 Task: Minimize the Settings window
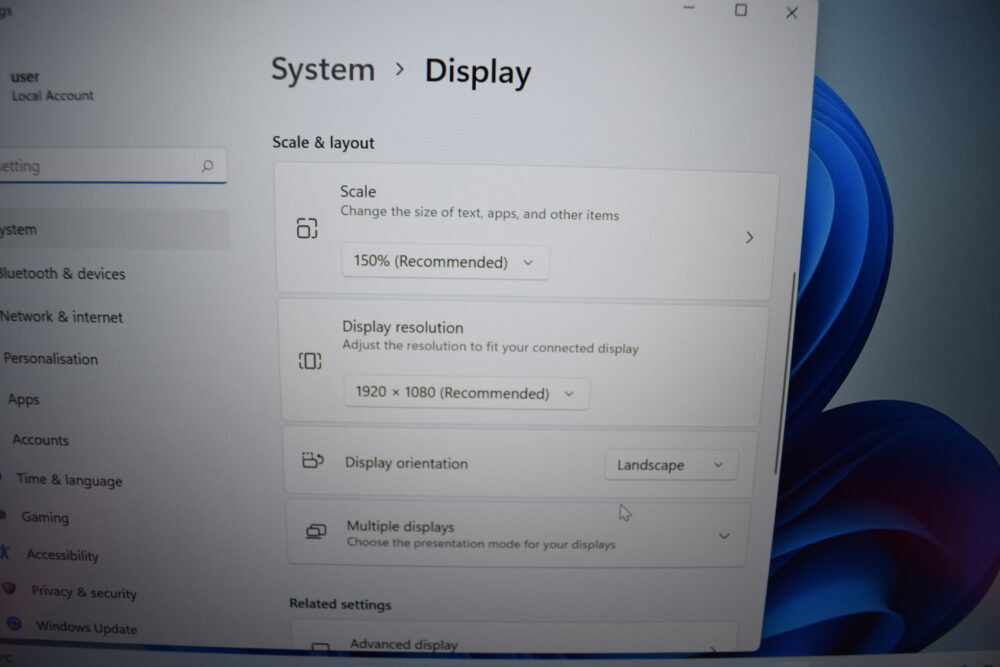pyautogui.click(x=689, y=8)
